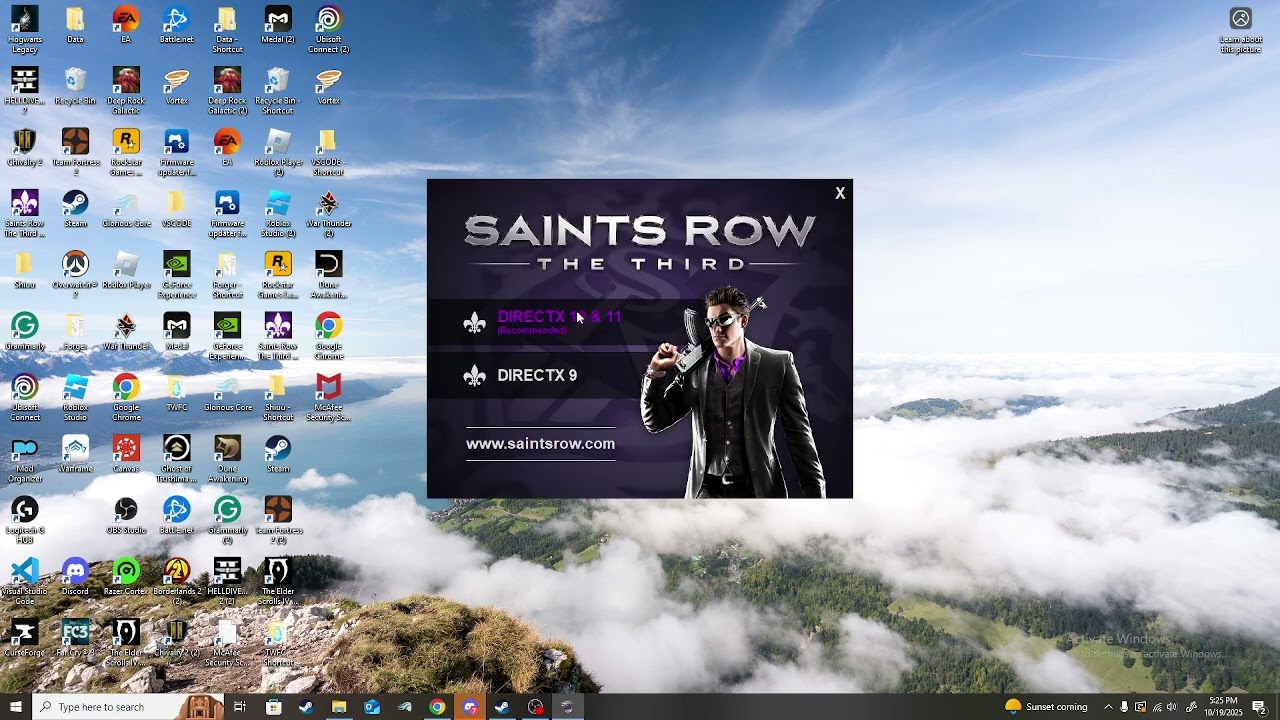This screenshot has width=1280, height=720.
Task: Select the Grammarly (2) desktop icon
Action: 227,520
